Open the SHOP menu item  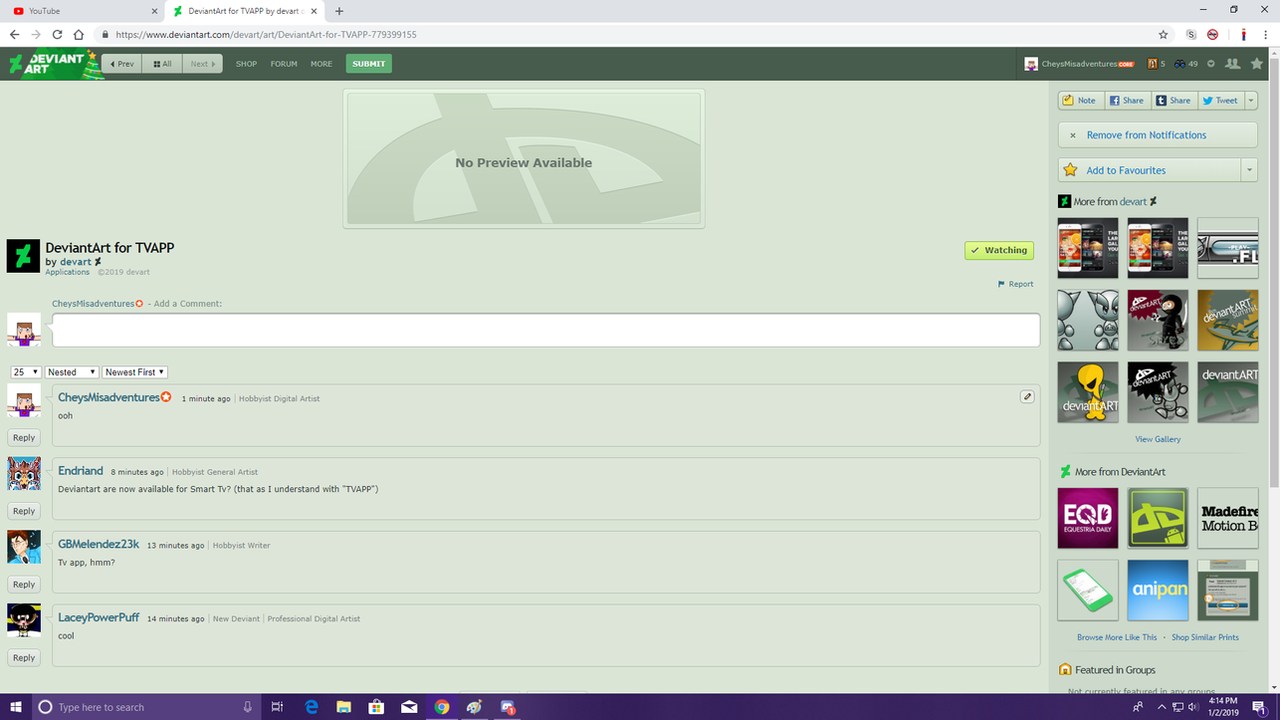[246, 64]
